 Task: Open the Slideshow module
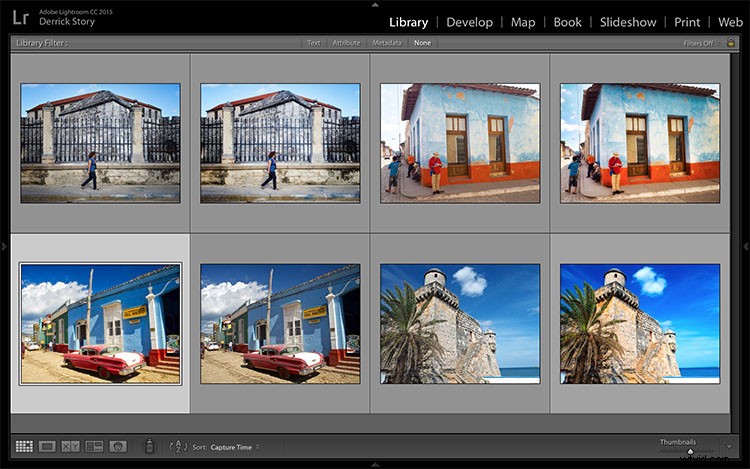(628, 22)
